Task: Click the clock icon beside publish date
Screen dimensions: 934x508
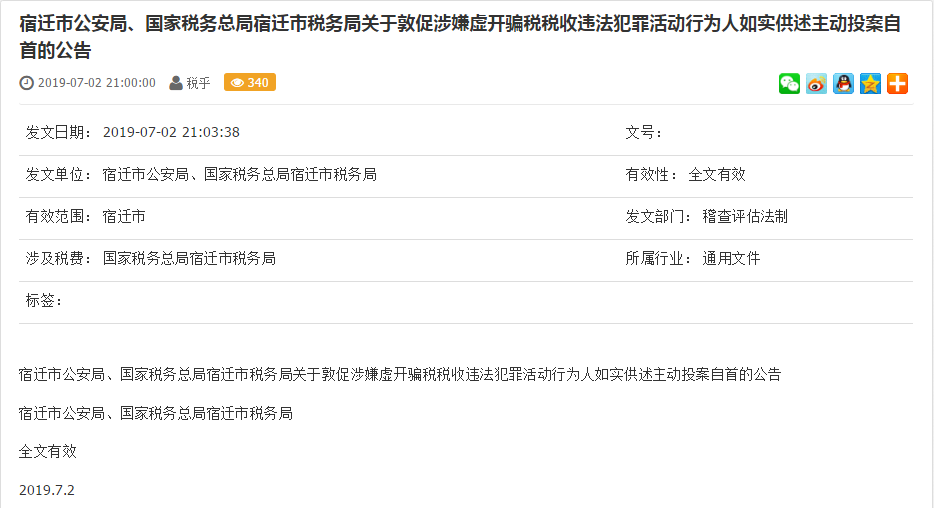Action: (x=26, y=83)
